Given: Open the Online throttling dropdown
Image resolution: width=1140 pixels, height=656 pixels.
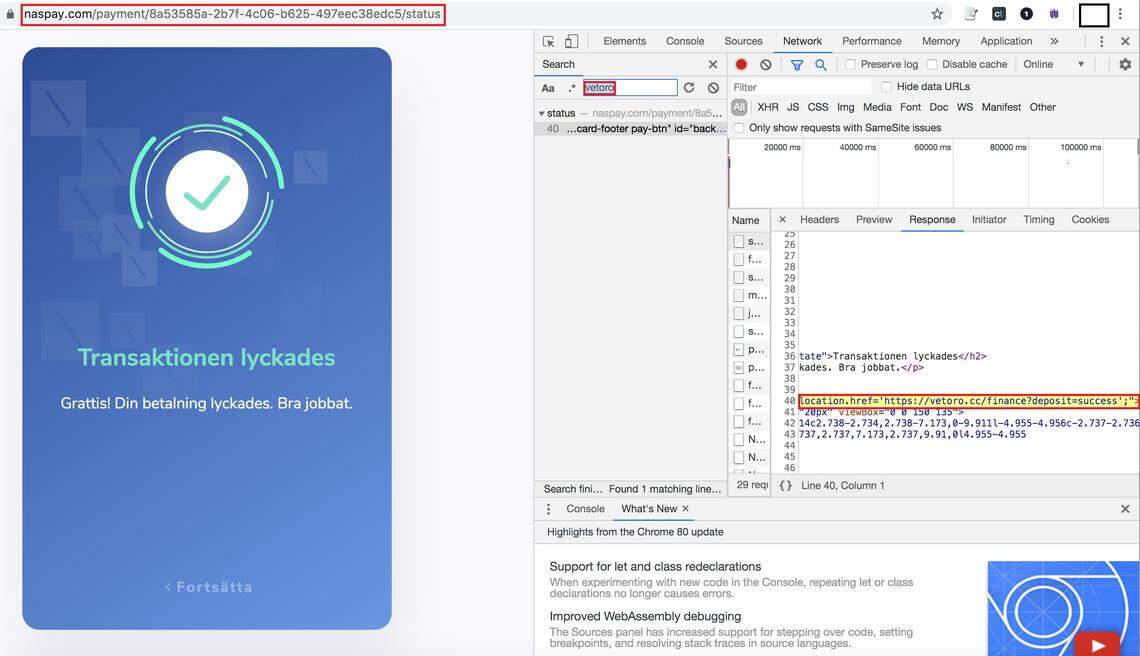Looking at the screenshot, I should coord(1052,63).
